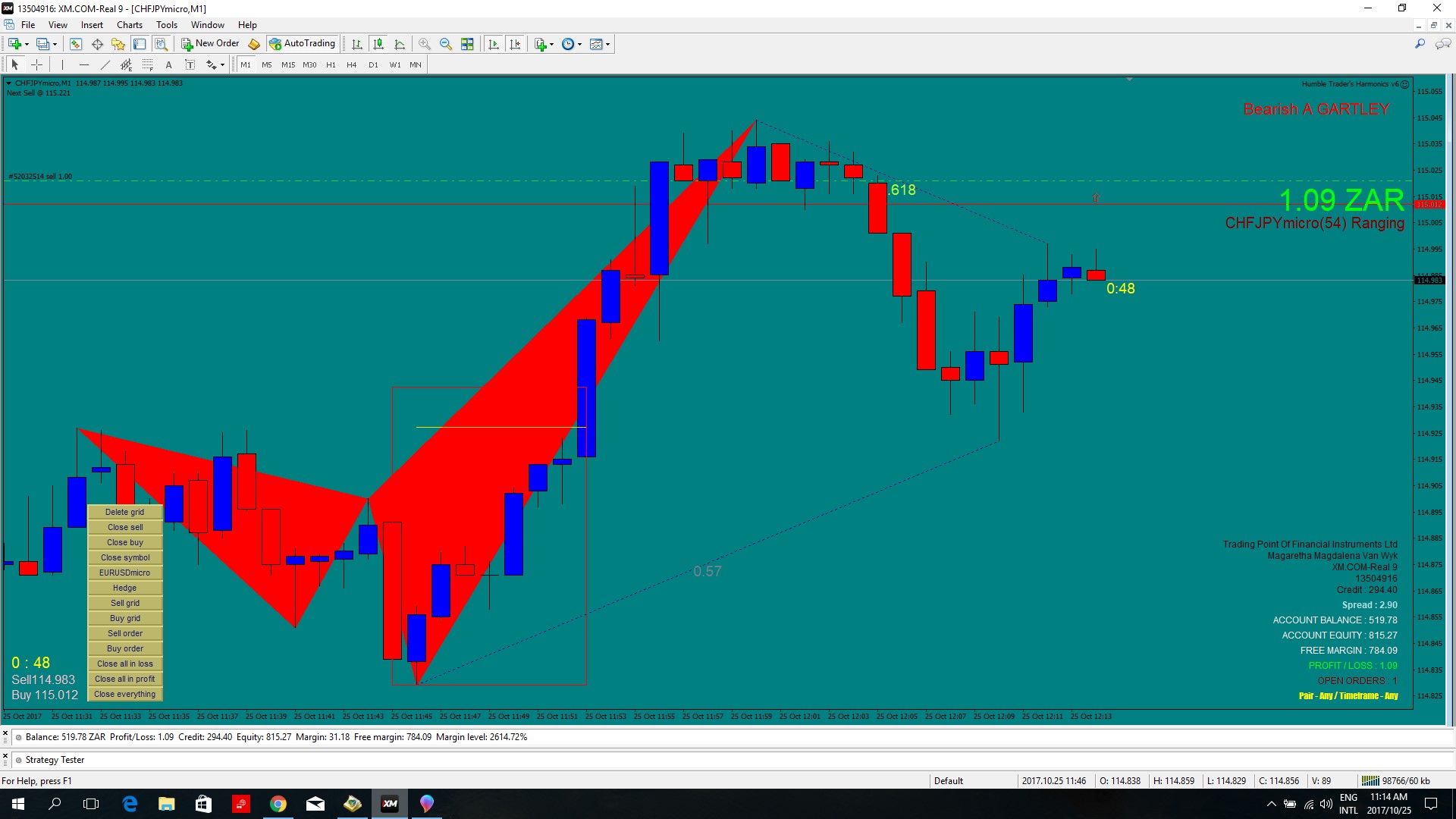The width and height of the screenshot is (1456, 819).
Task: Open the File menu
Action: point(28,24)
